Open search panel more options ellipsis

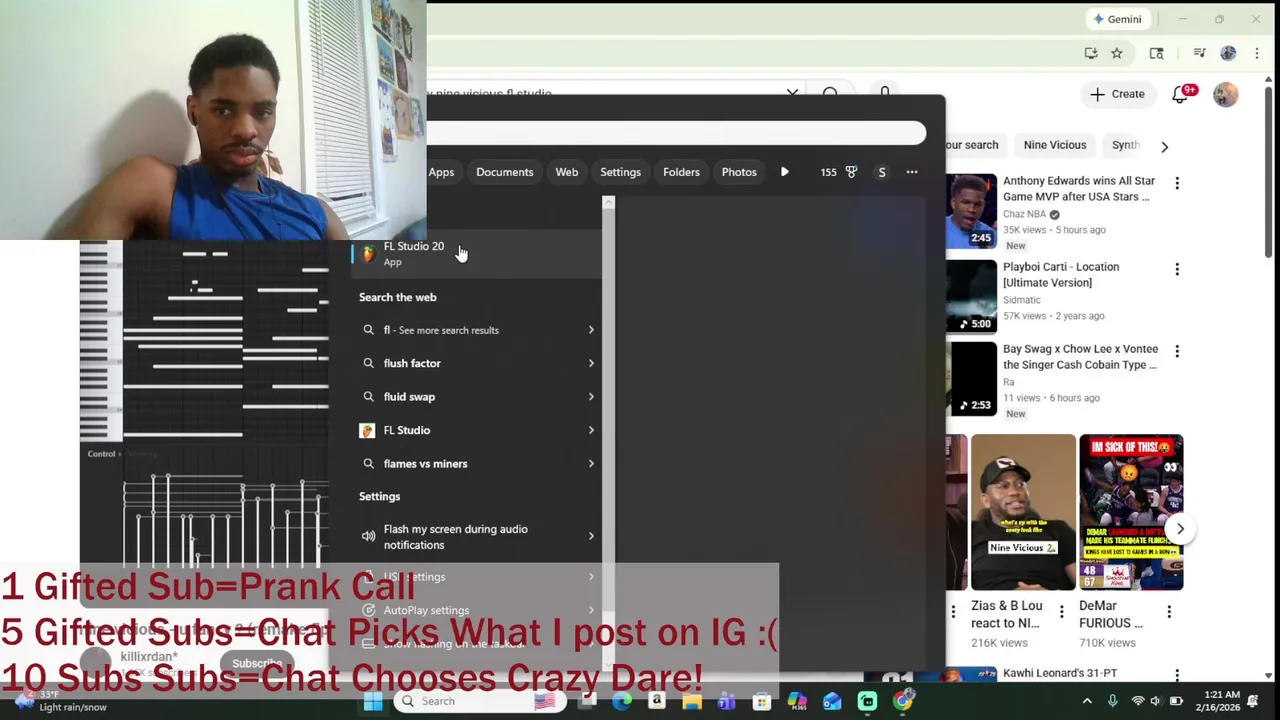(x=912, y=172)
